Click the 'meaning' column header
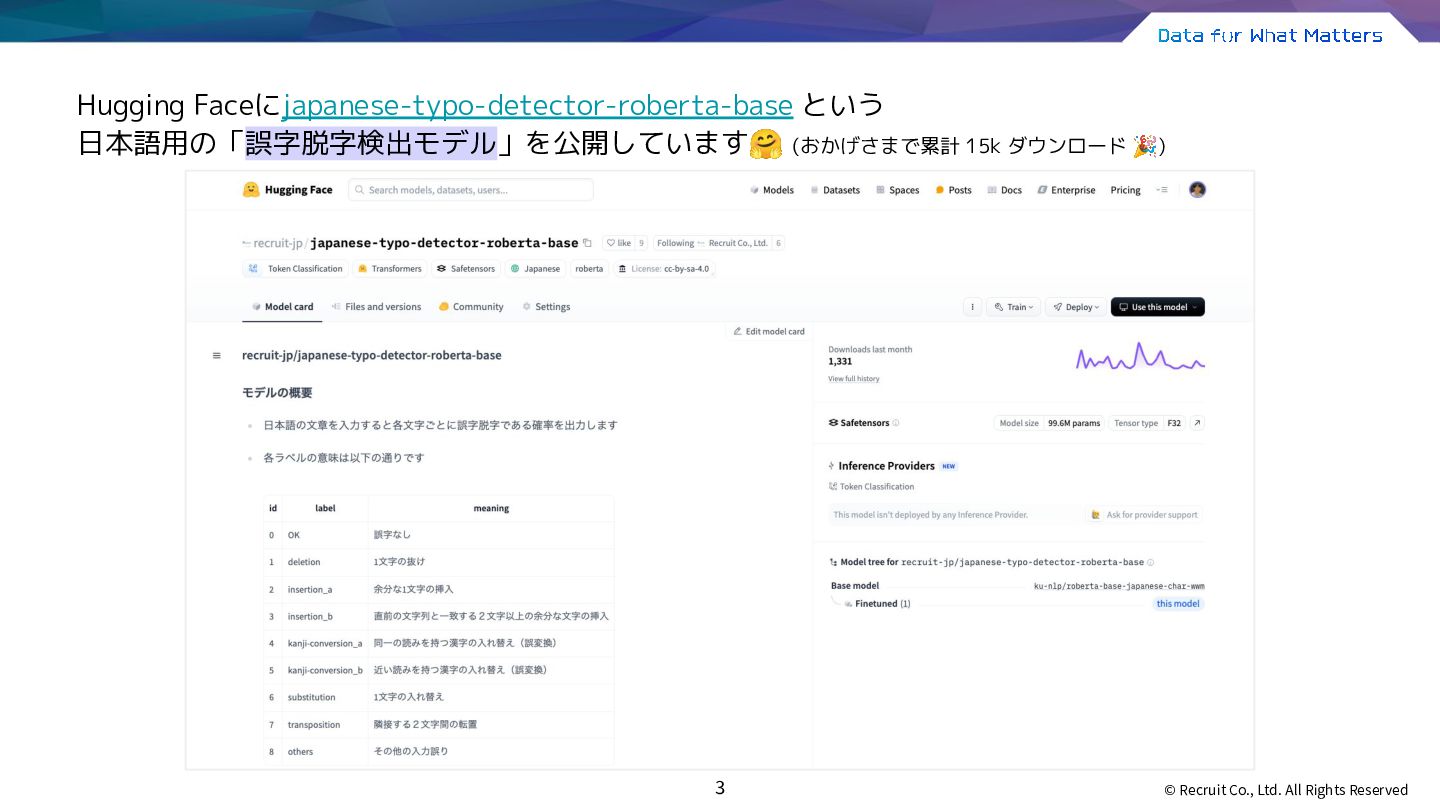This screenshot has width=1440, height=810. click(x=491, y=508)
